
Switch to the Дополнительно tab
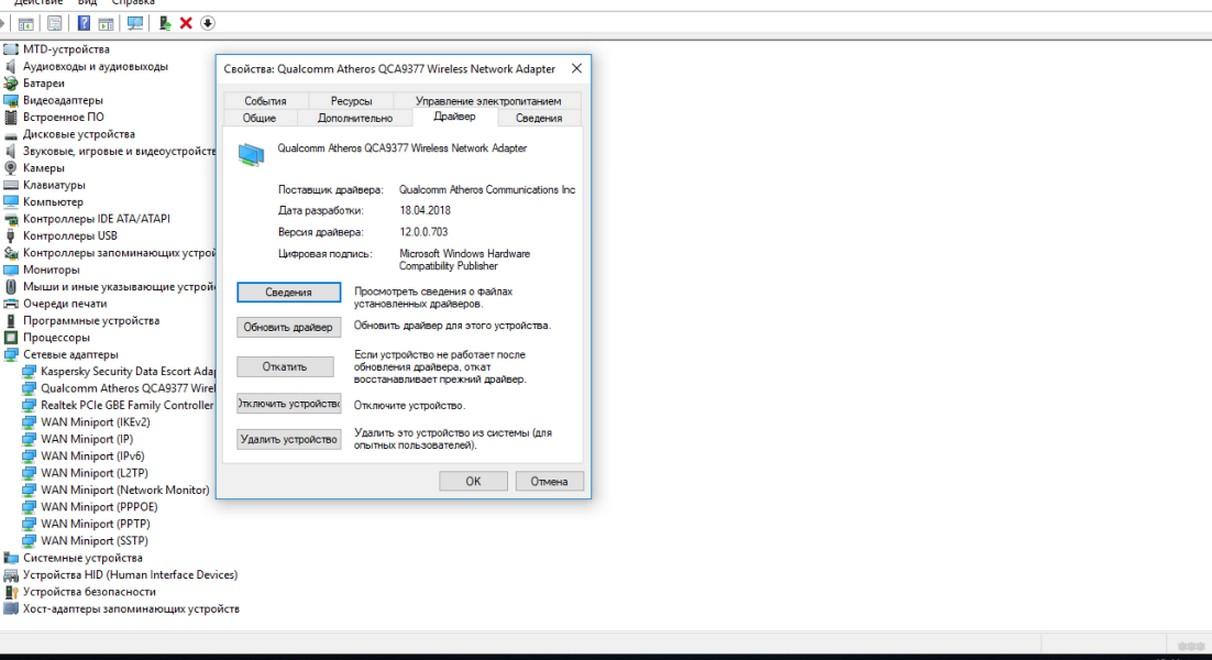pyautogui.click(x=355, y=118)
